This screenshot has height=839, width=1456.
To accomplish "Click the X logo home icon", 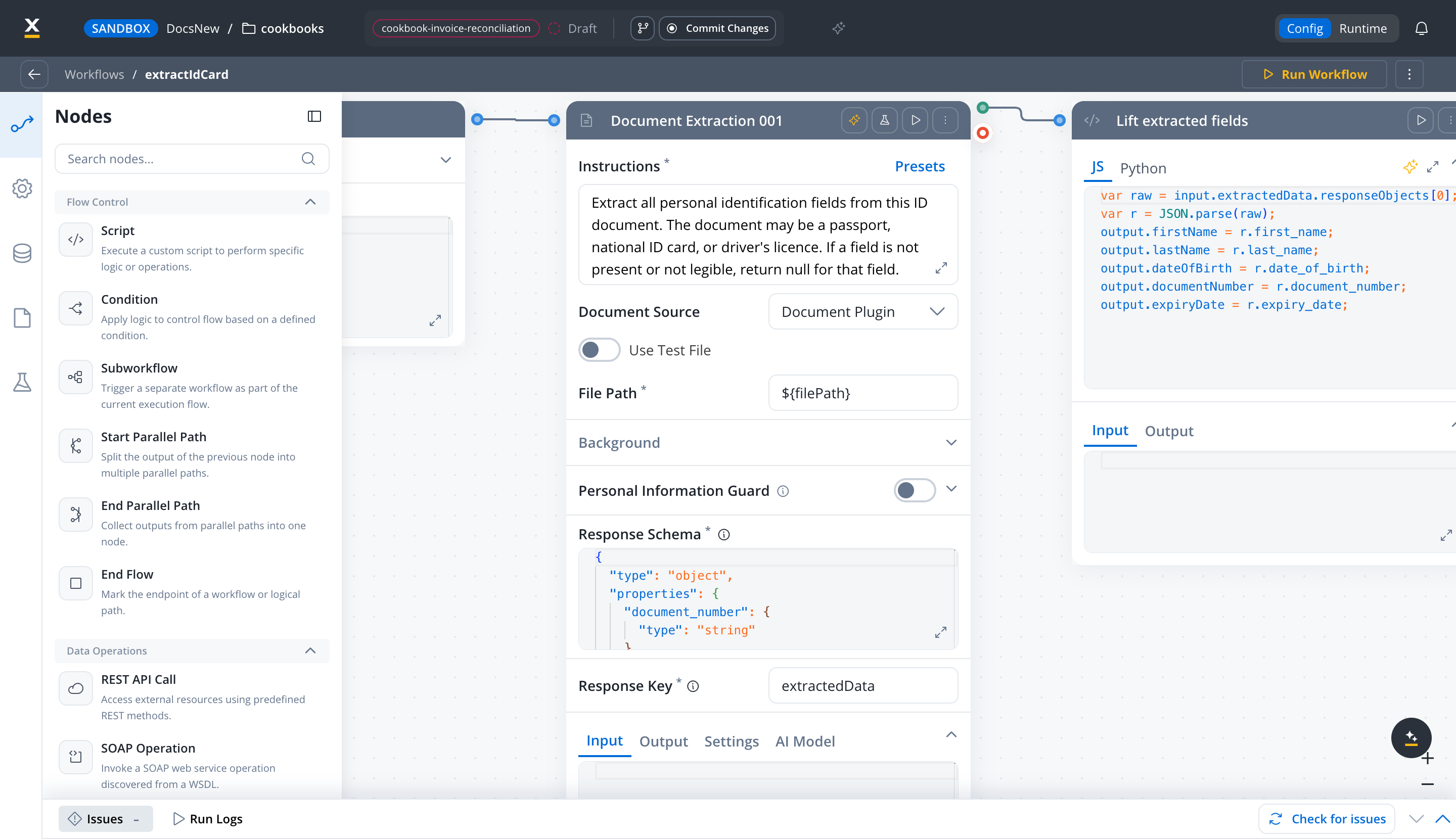I will [32, 28].
